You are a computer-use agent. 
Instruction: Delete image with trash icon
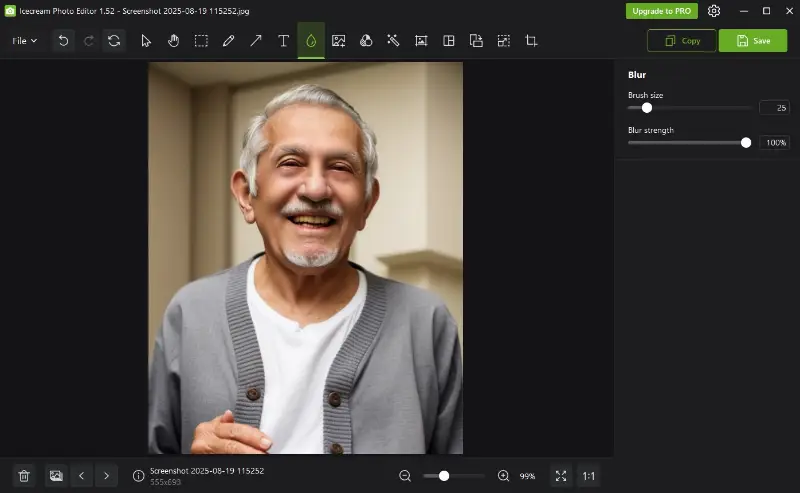pyautogui.click(x=24, y=476)
